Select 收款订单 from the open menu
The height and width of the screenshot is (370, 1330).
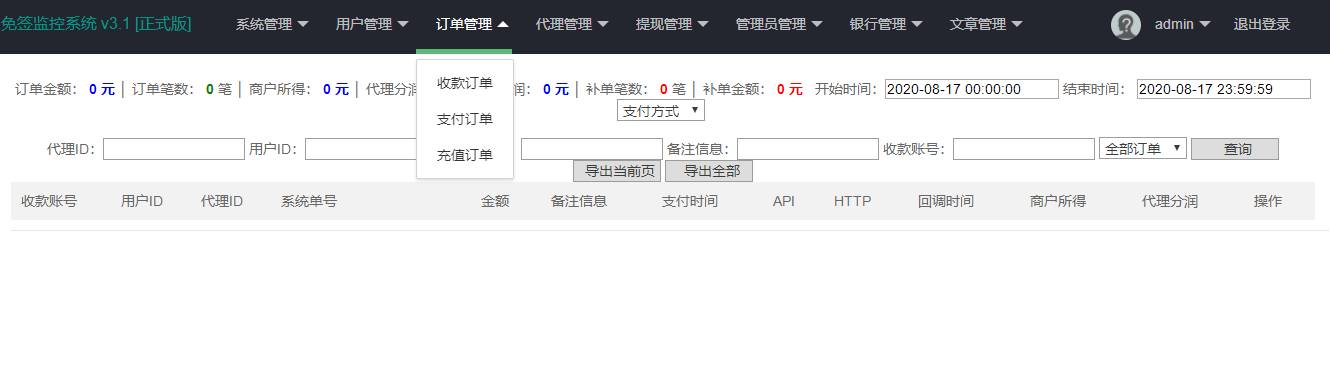[465, 83]
